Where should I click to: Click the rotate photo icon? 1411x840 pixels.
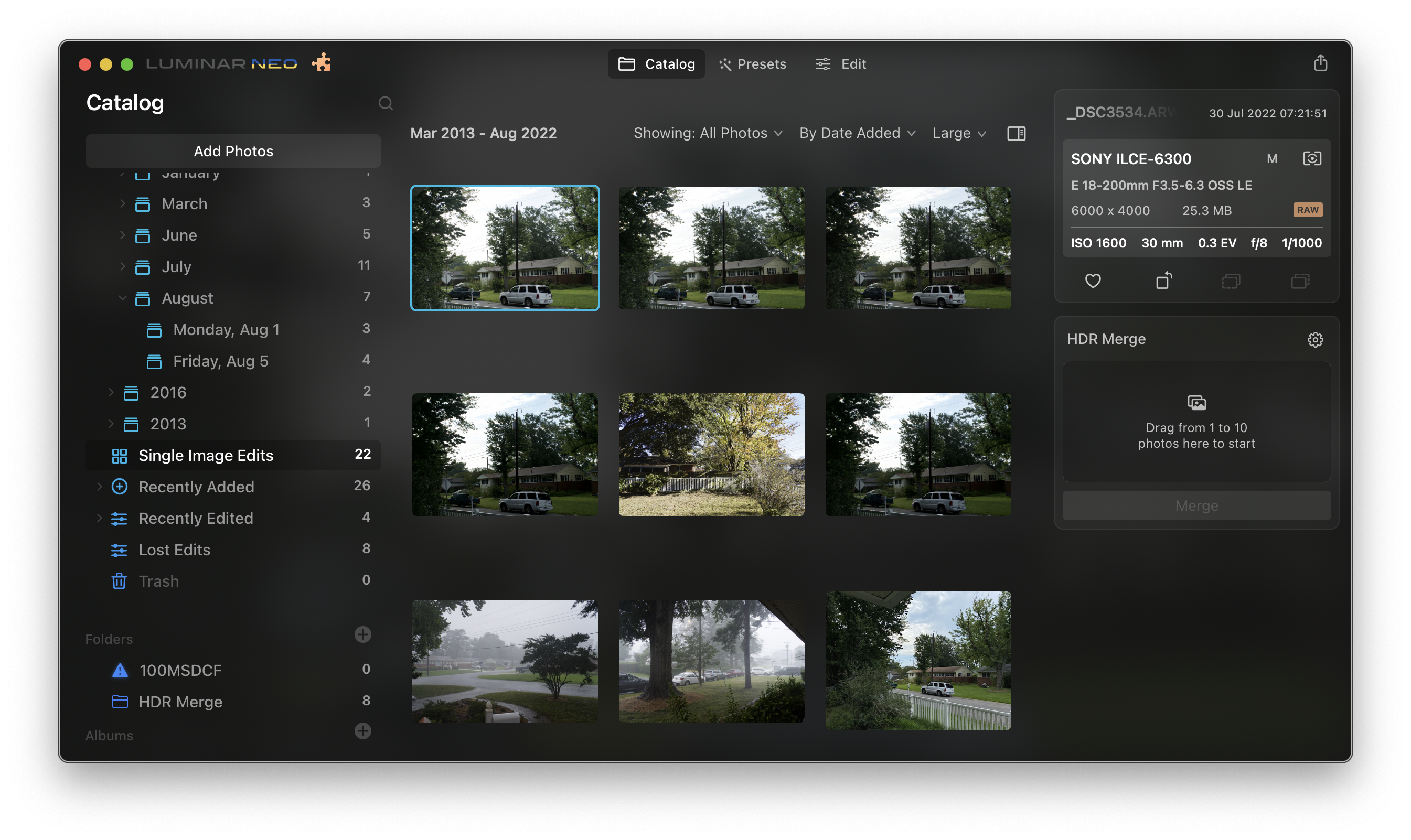click(1163, 280)
